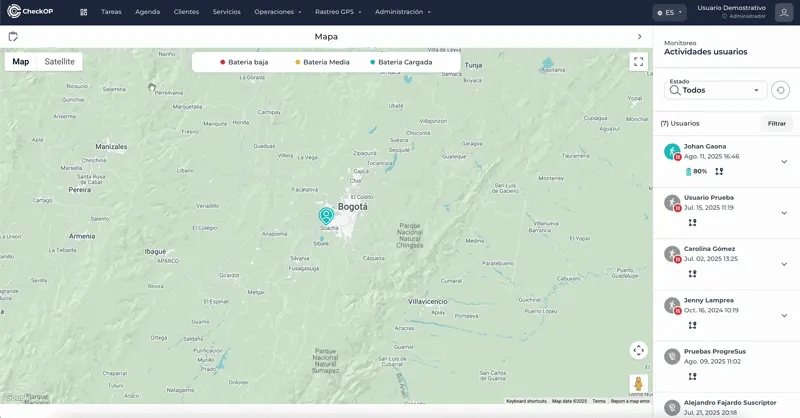Click the Bateria baja red legend dot

(222, 62)
